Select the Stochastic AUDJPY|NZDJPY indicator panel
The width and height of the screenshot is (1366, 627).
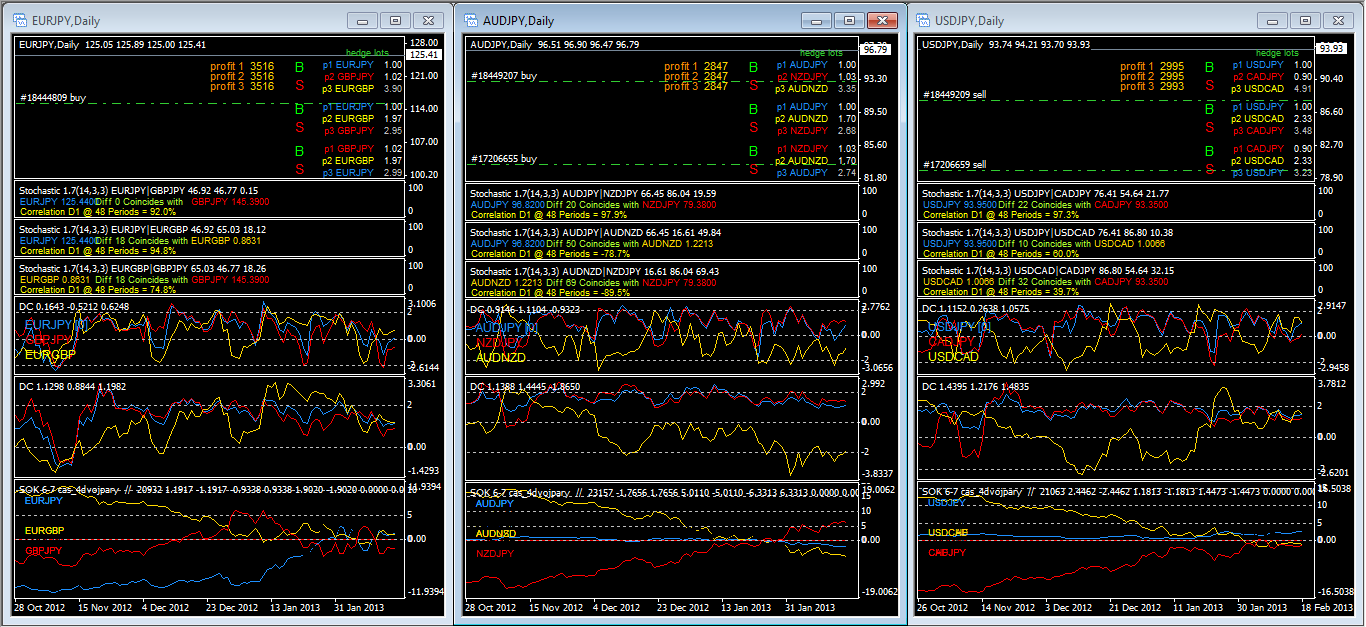[660, 204]
